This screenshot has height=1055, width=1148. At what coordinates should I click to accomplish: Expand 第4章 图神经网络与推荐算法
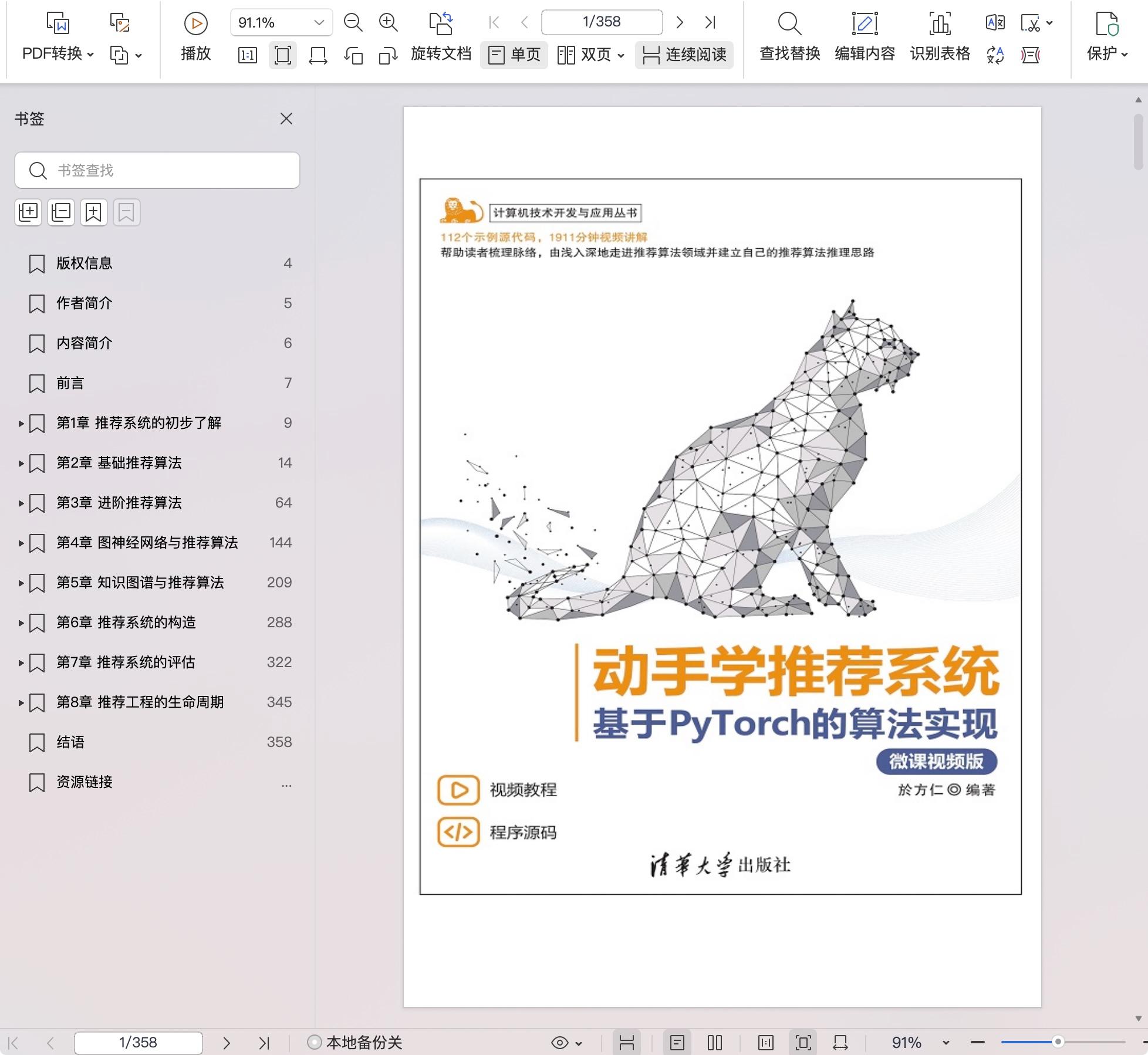pyautogui.click(x=21, y=543)
